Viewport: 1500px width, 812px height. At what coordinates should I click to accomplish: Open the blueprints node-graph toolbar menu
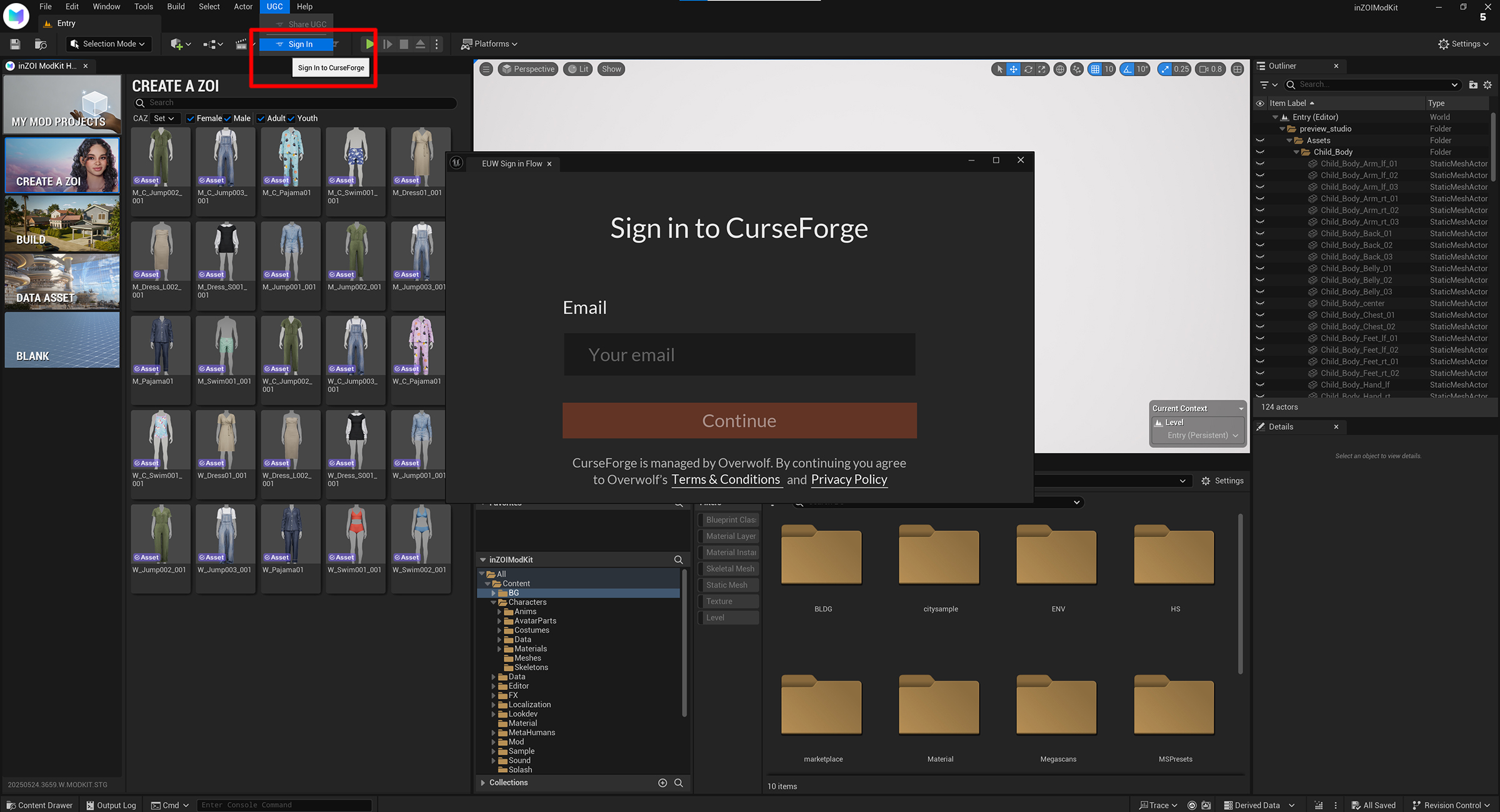212,44
